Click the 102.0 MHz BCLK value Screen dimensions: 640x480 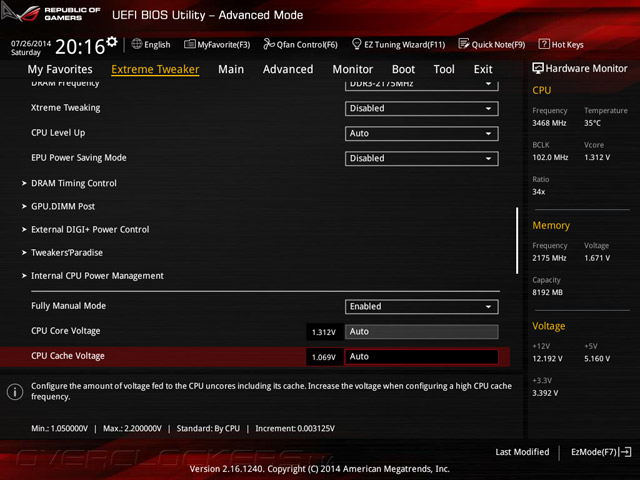coord(550,157)
